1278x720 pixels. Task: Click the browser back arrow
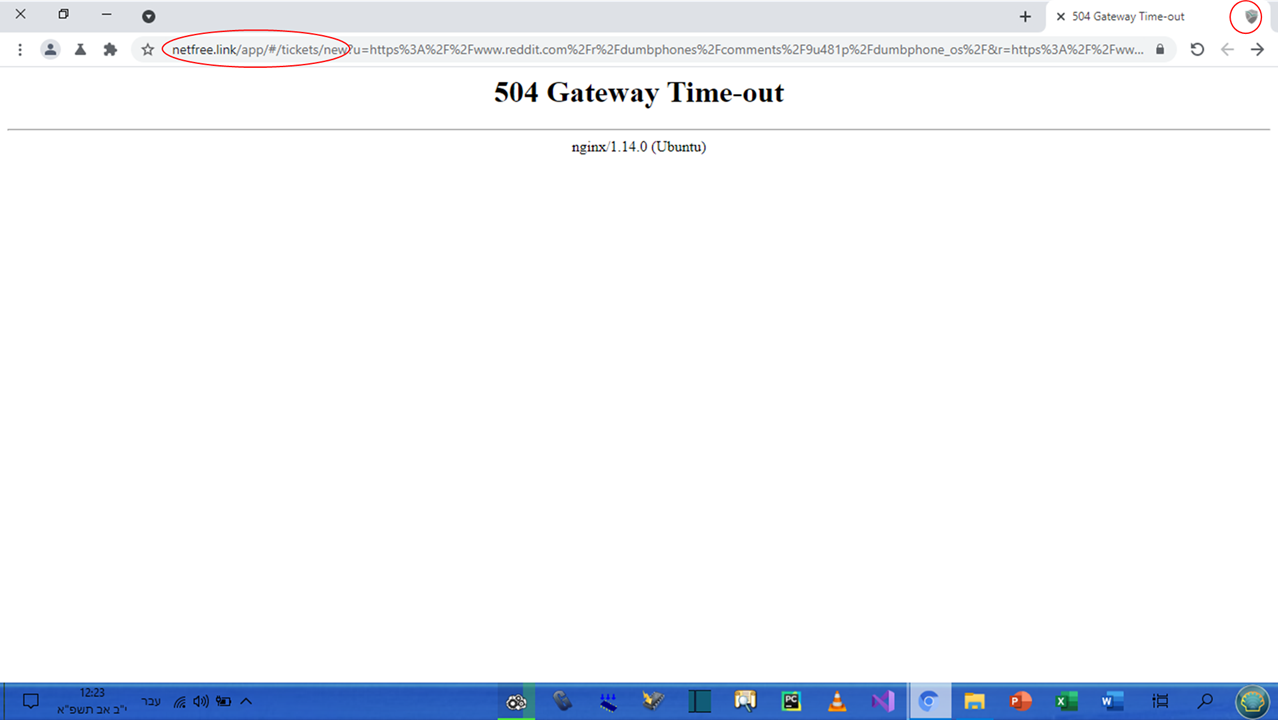pos(1227,49)
